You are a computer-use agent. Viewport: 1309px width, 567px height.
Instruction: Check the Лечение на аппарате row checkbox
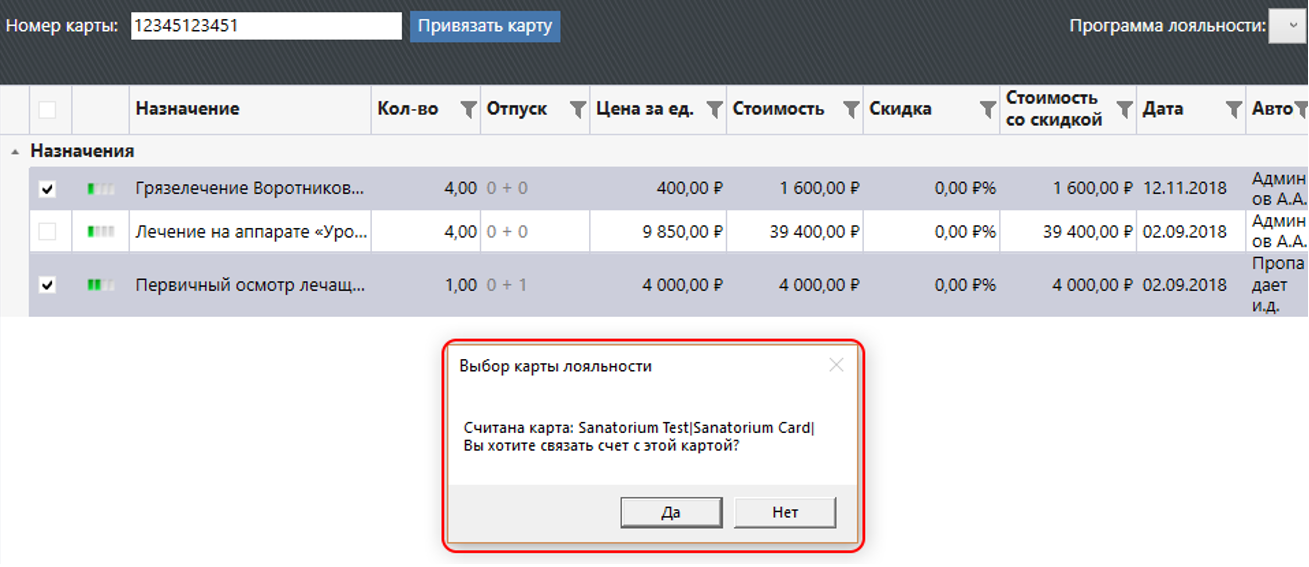tap(47, 232)
